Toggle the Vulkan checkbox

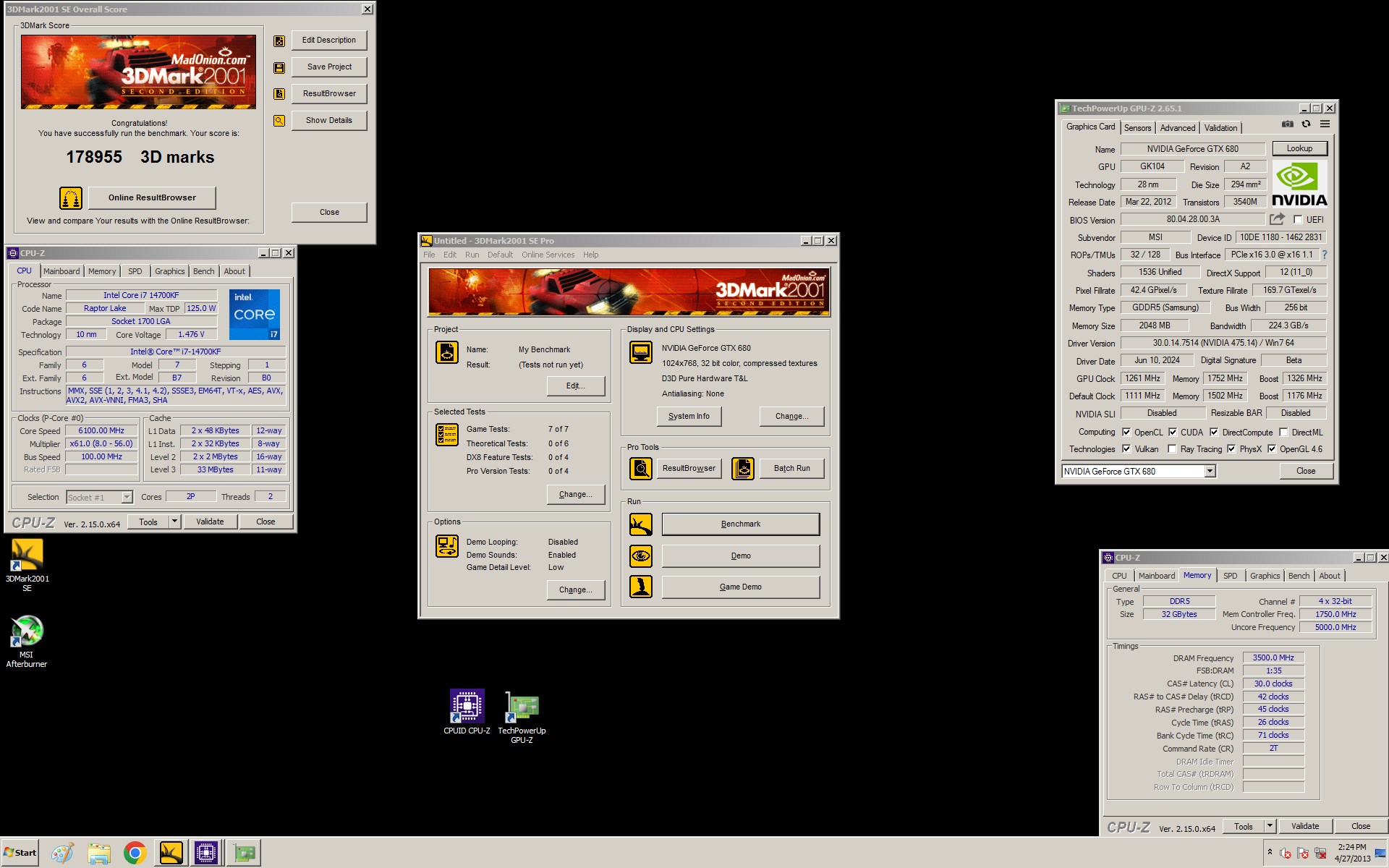(x=1126, y=449)
